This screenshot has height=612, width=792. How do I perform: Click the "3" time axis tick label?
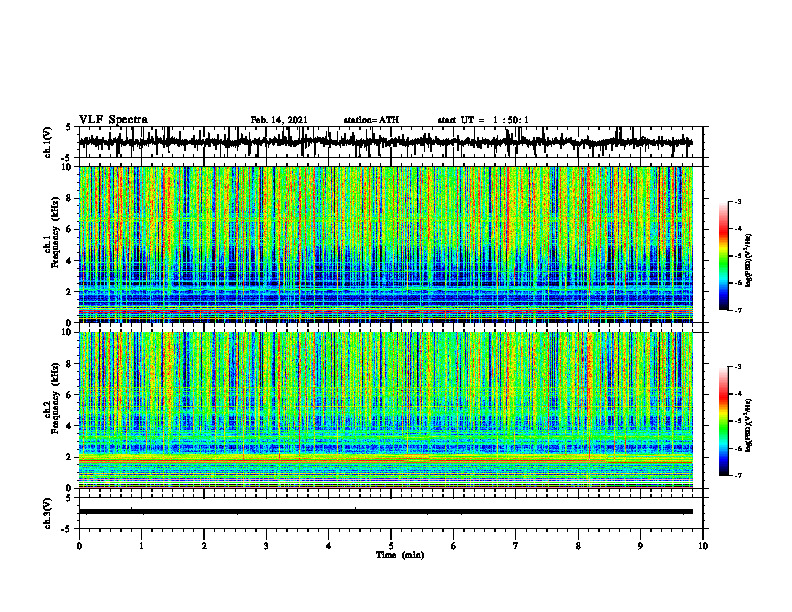click(266, 546)
